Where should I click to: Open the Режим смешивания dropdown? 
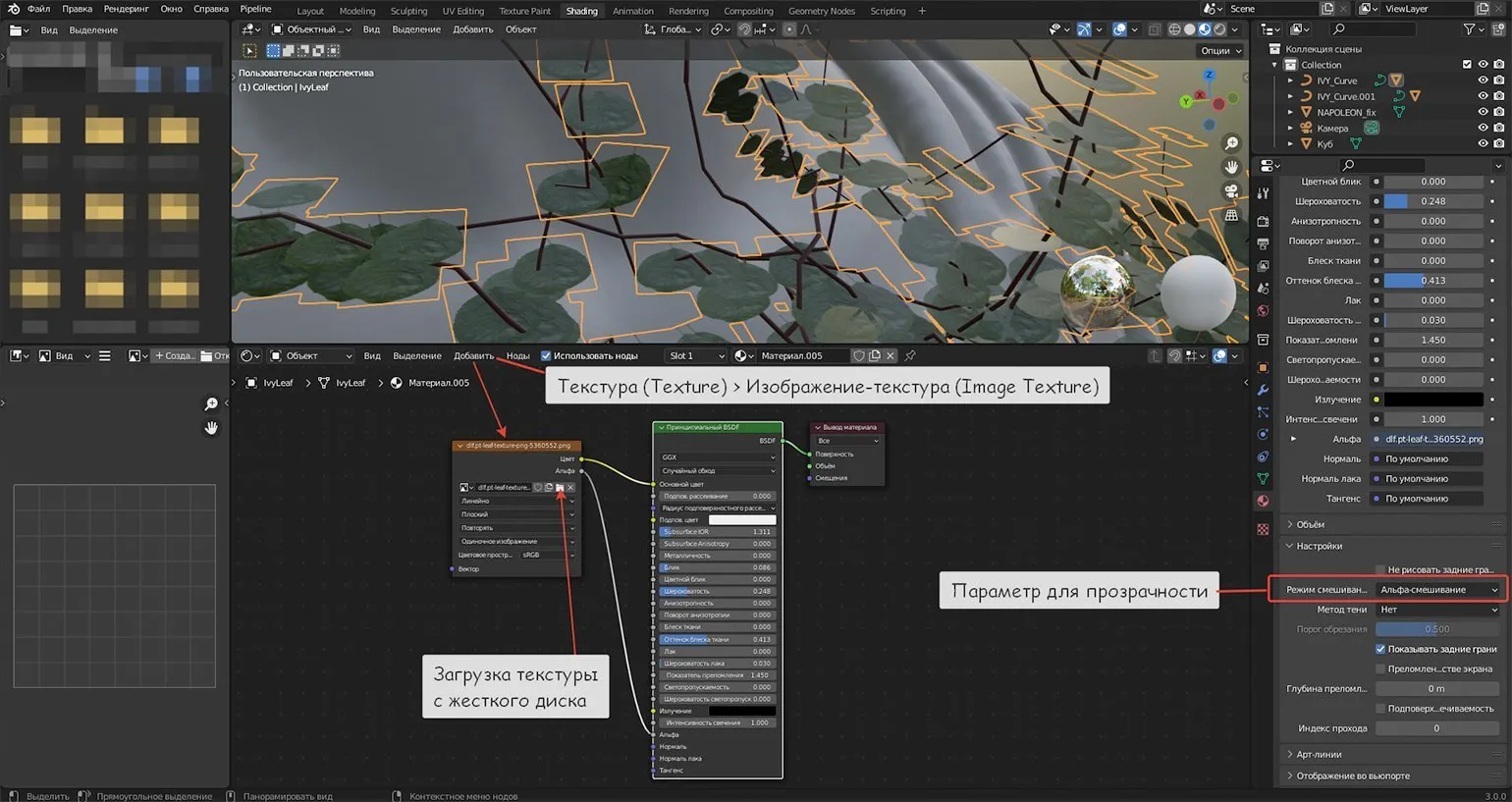tap(1438, 590)
